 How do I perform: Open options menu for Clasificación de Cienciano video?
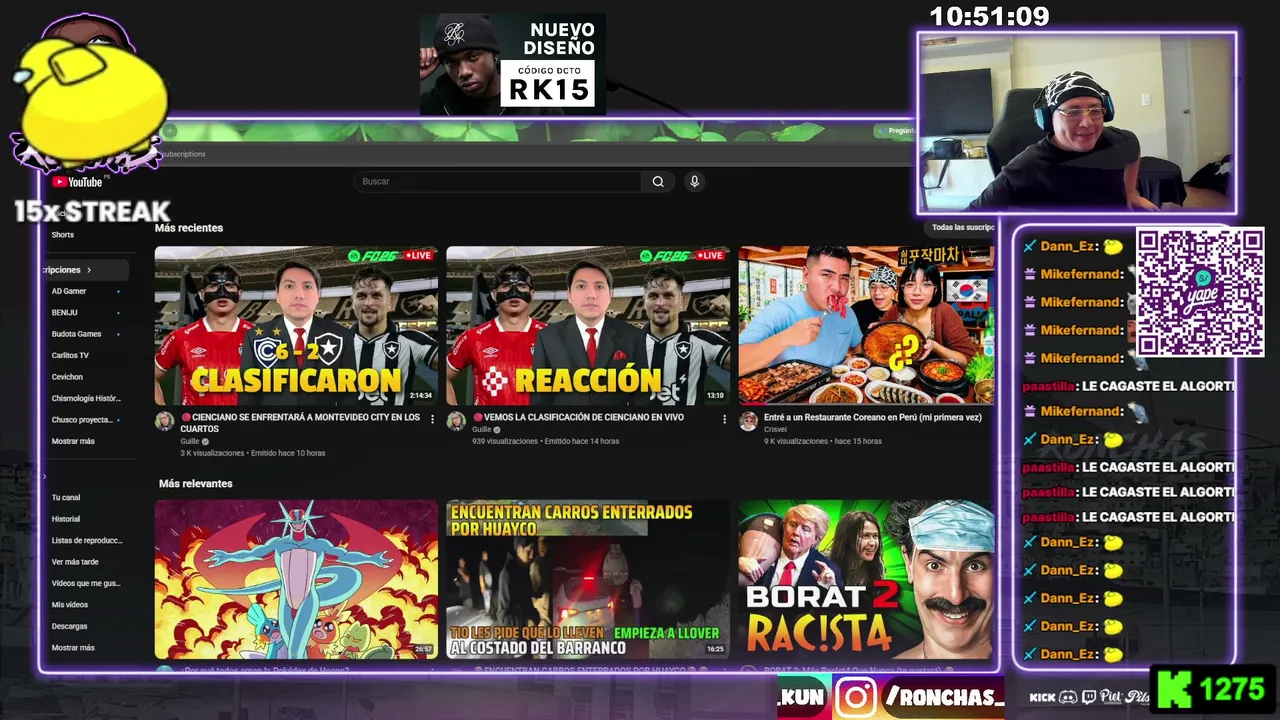pos(725,419)
